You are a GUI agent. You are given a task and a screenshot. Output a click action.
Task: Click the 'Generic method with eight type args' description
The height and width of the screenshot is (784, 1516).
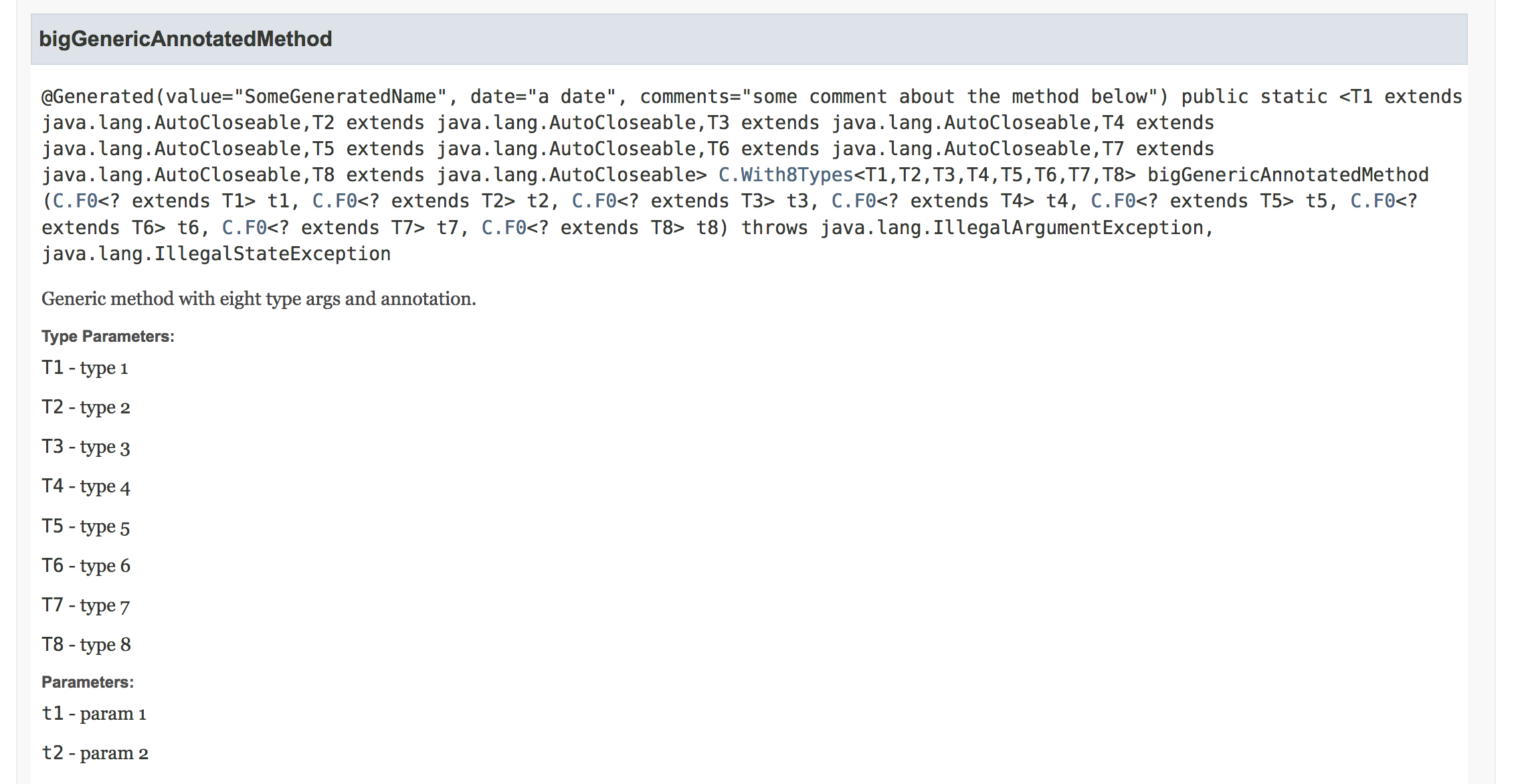click(258, 299)
